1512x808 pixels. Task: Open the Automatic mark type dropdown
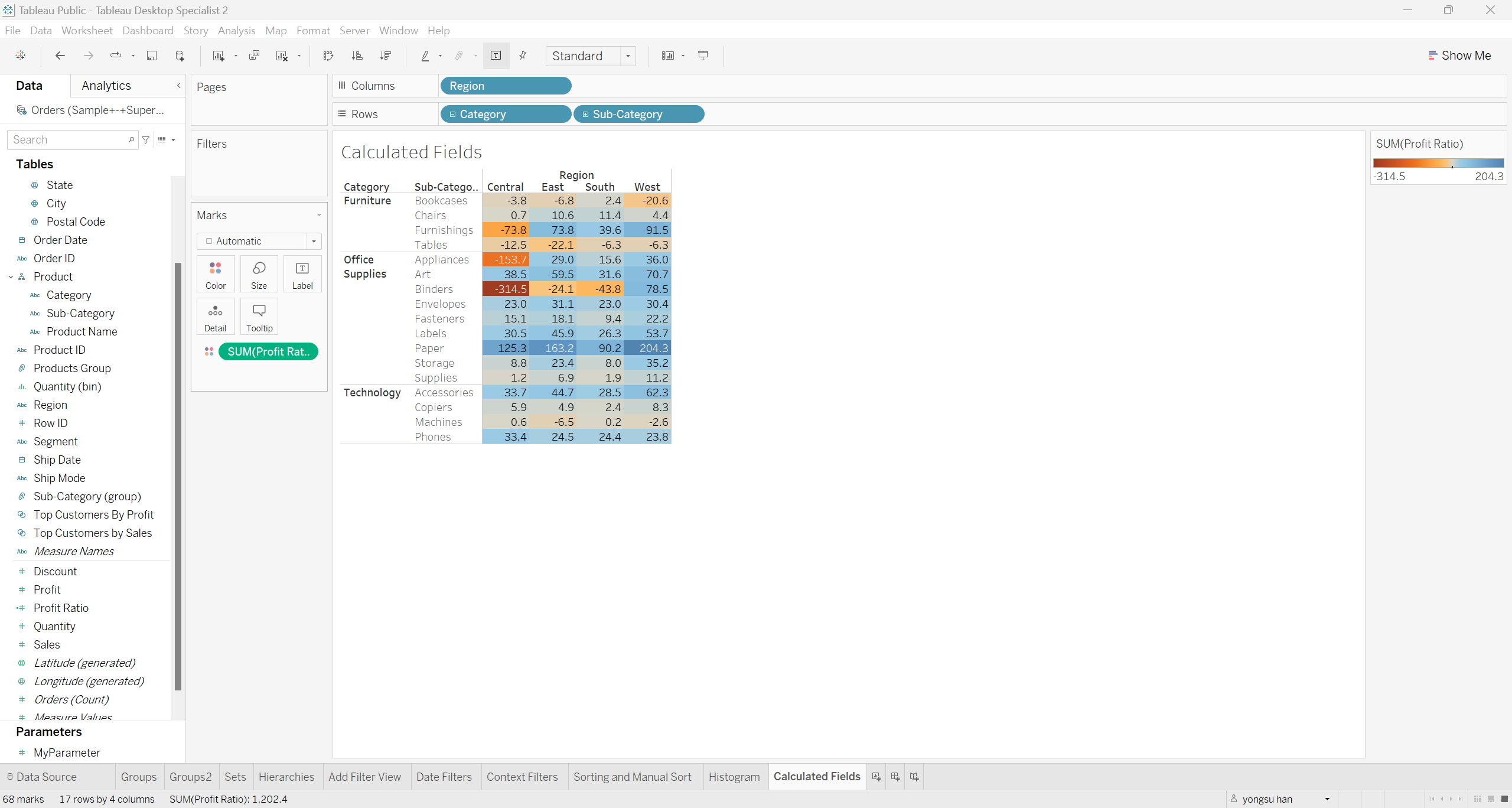314,241
